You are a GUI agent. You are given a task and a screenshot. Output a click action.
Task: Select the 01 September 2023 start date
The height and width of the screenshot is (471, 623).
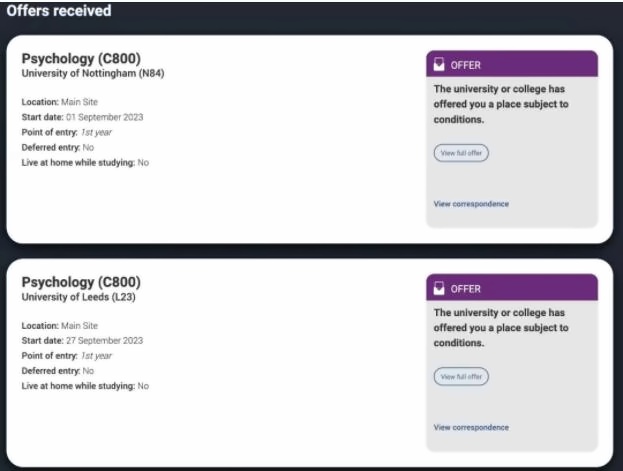click(x=104, y=117)
